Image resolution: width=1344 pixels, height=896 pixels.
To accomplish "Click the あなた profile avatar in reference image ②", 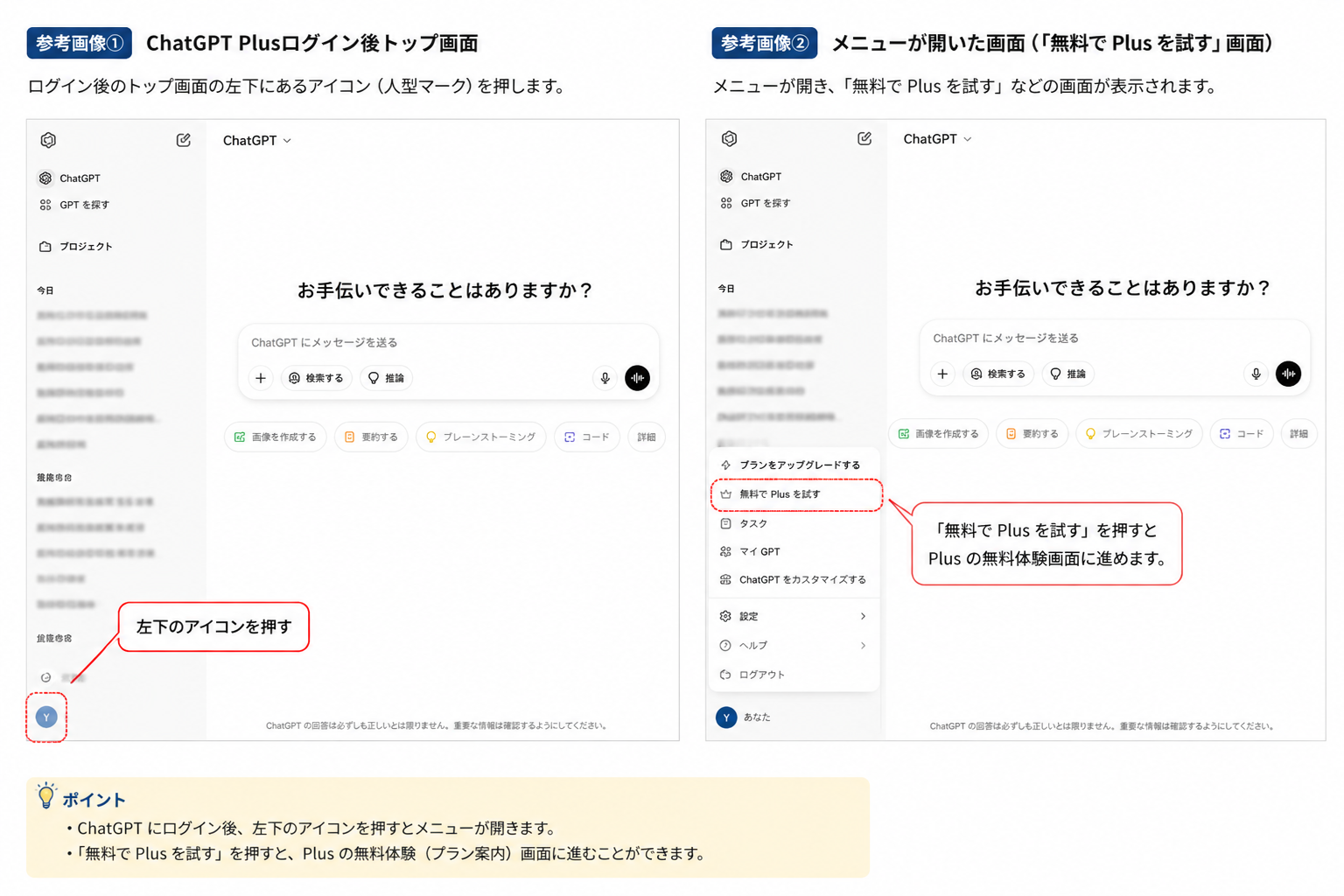I will (726, 717).
